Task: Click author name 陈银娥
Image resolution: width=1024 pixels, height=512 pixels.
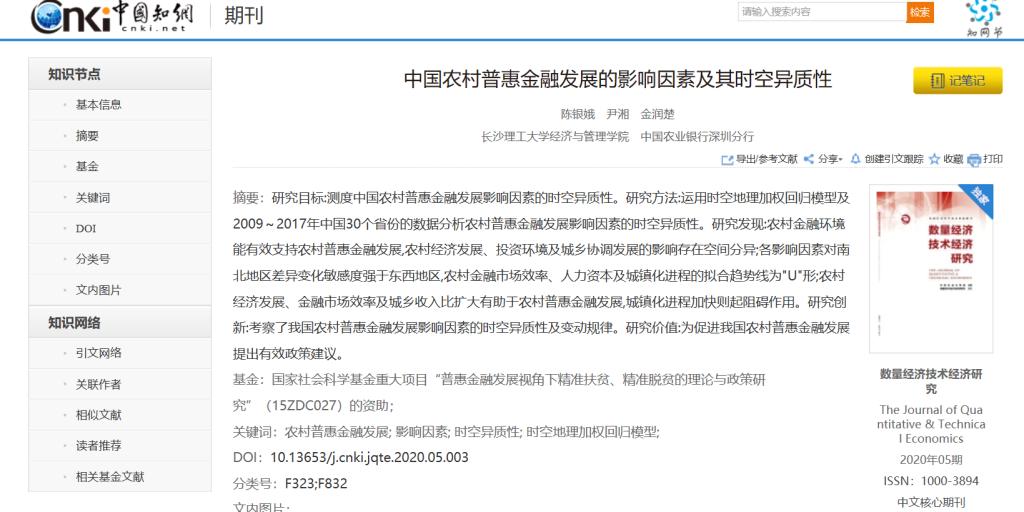Action: click(x=577, y=113)
